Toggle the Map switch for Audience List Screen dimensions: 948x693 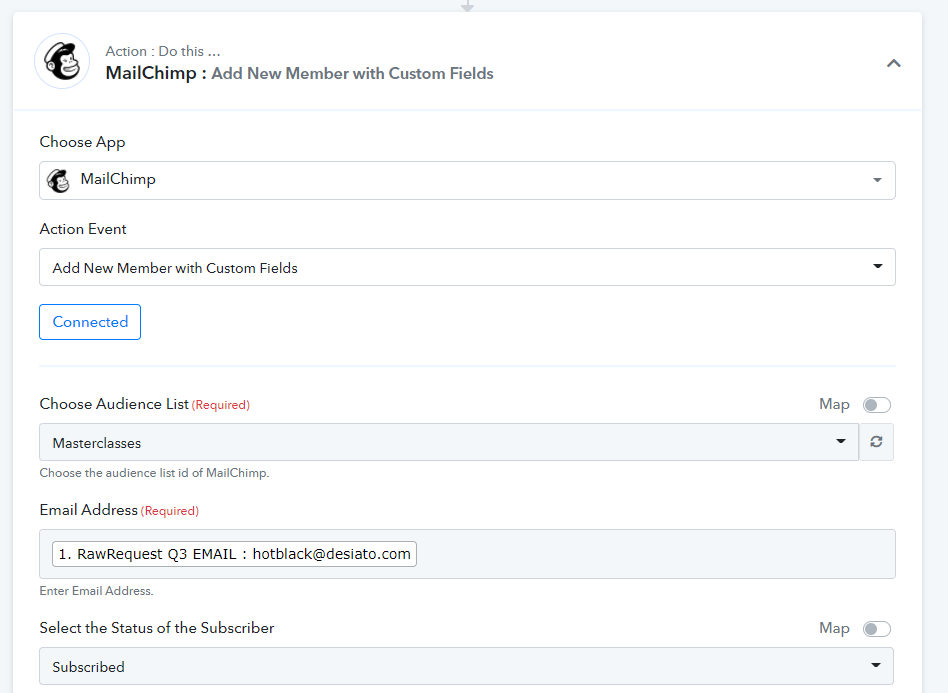[877, 405]
